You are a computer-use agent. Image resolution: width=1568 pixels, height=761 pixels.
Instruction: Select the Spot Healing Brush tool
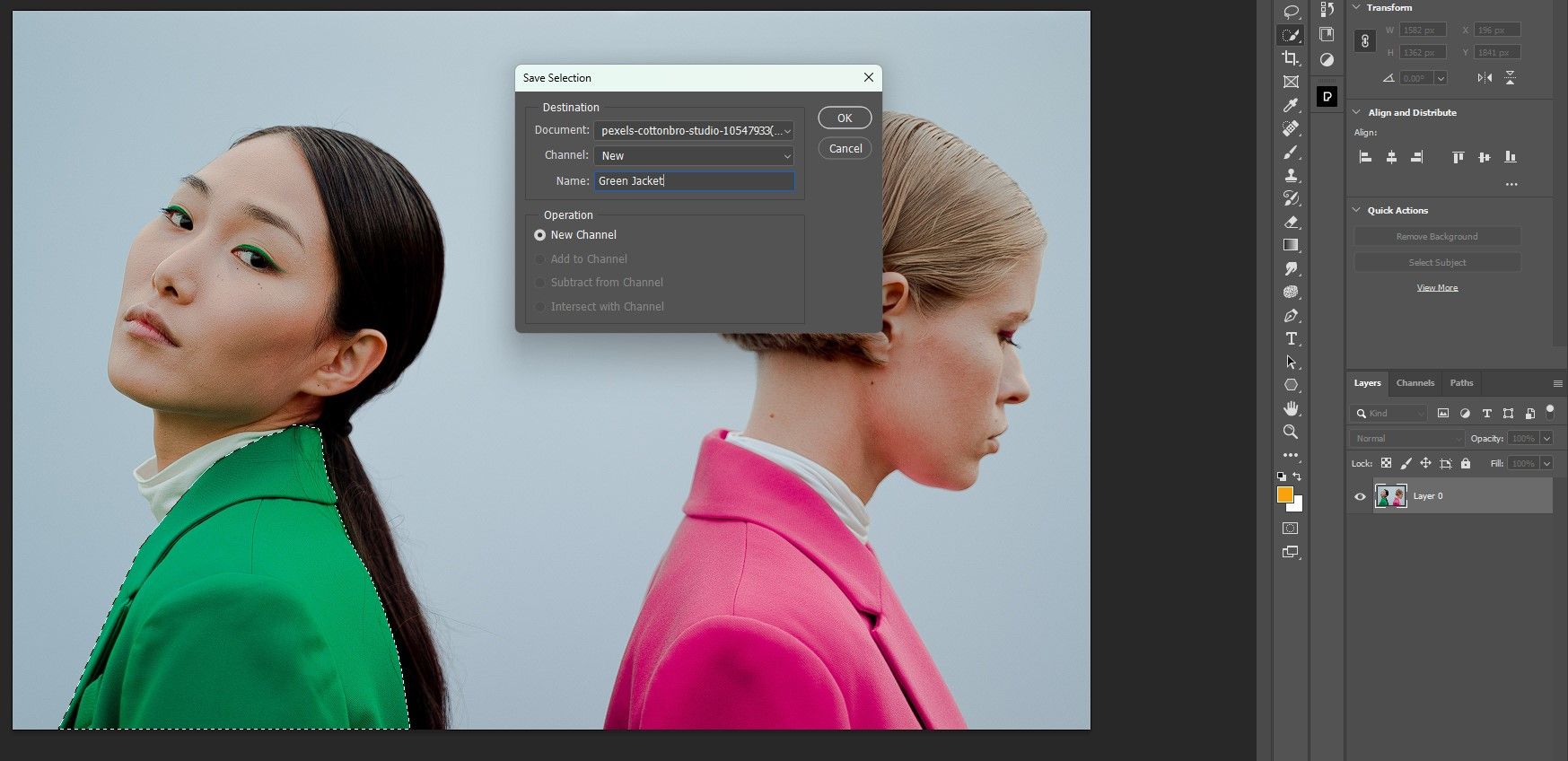point(1291,128)
